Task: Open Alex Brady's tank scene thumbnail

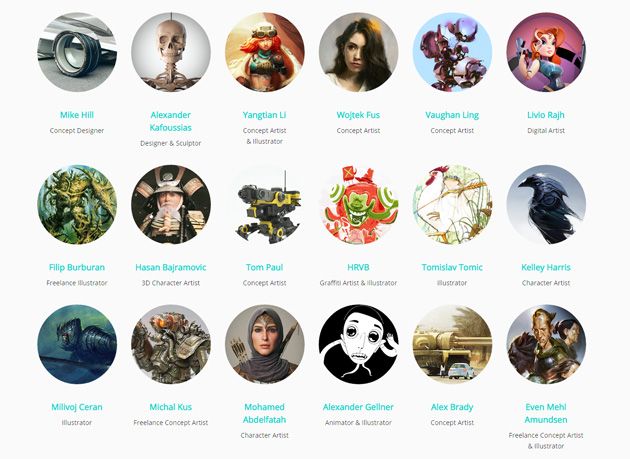Action: pyautogui.click(x=452, y=344)
